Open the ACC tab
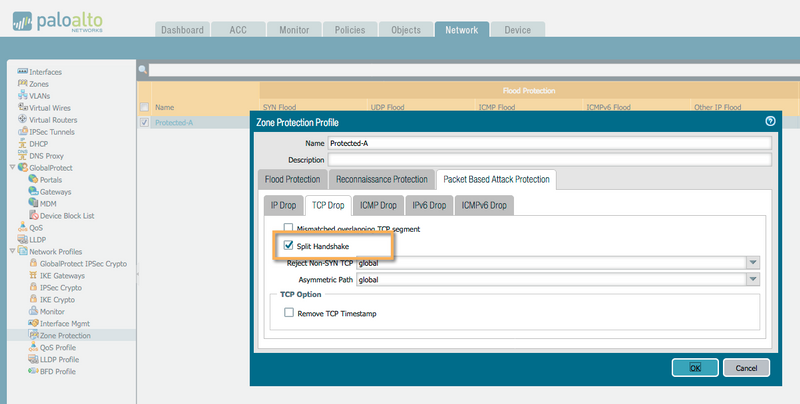 point(238,30)
